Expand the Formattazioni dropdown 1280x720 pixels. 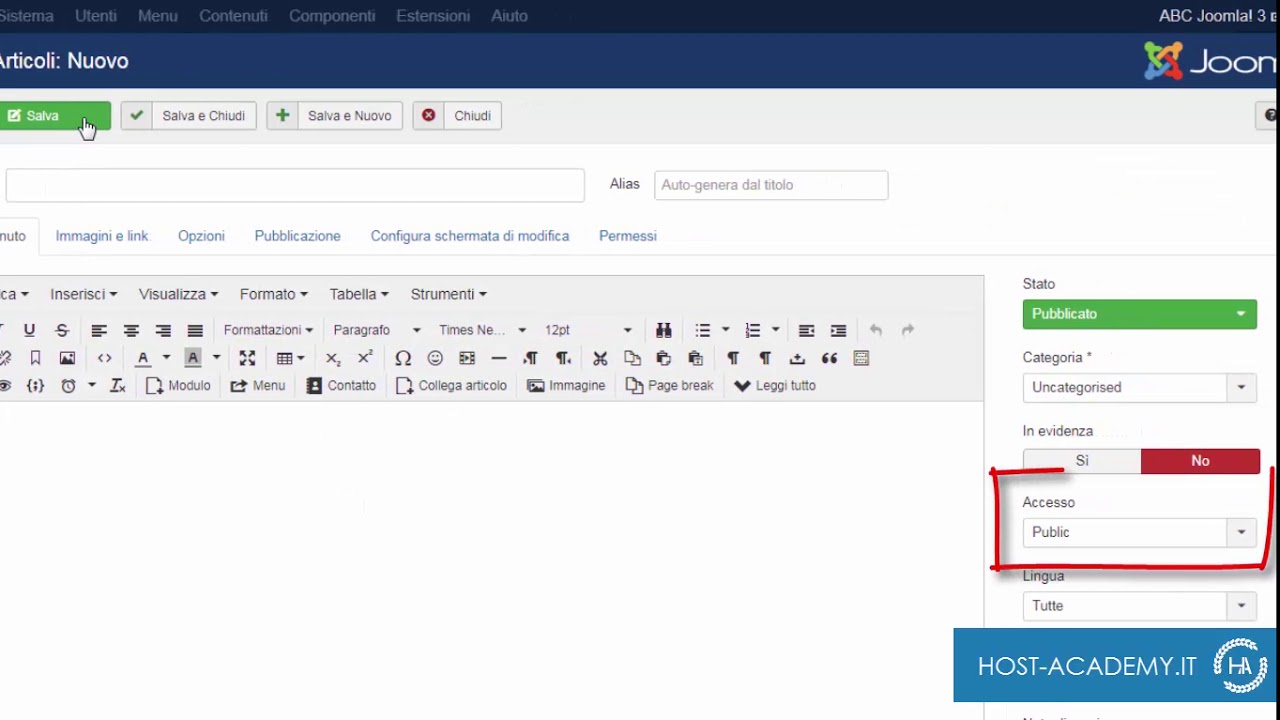click(x=268, y=330)
